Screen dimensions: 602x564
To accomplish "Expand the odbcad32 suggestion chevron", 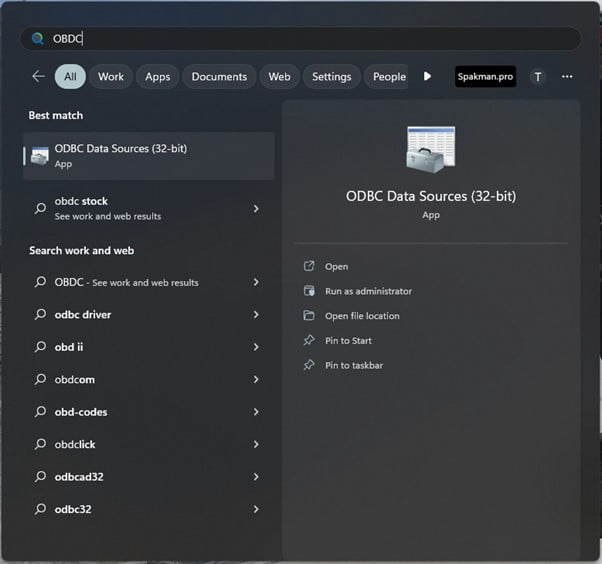I will tap(256, 477).
